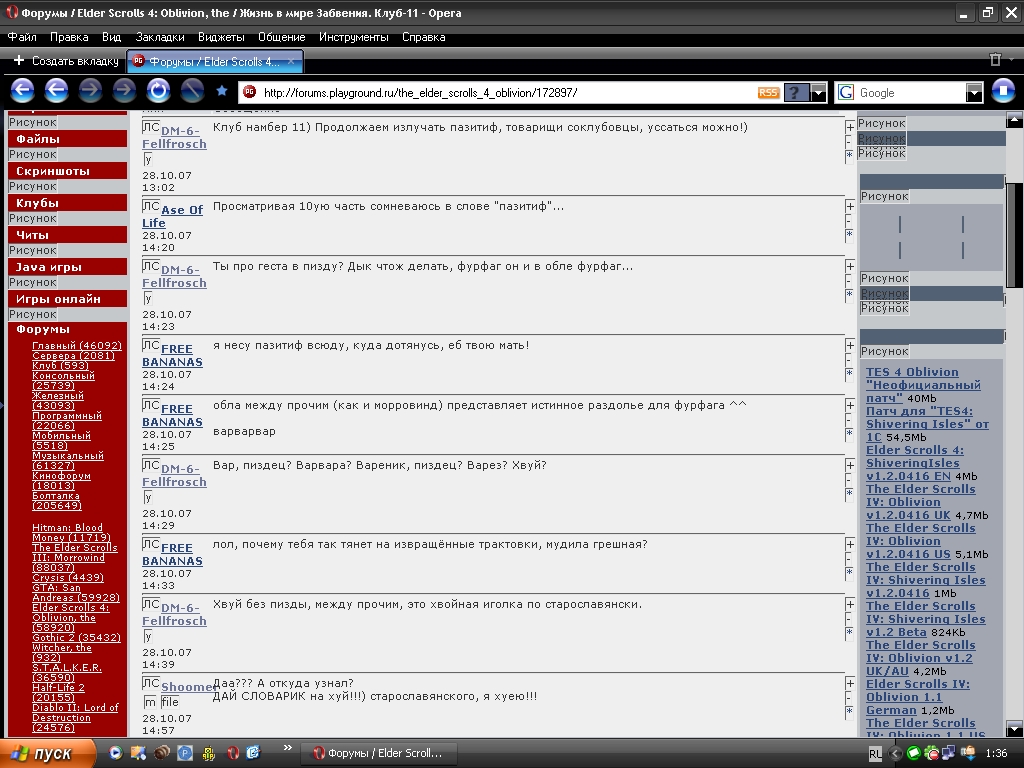Click plus vote on the 'Клуб намбер 11' post

850,127
